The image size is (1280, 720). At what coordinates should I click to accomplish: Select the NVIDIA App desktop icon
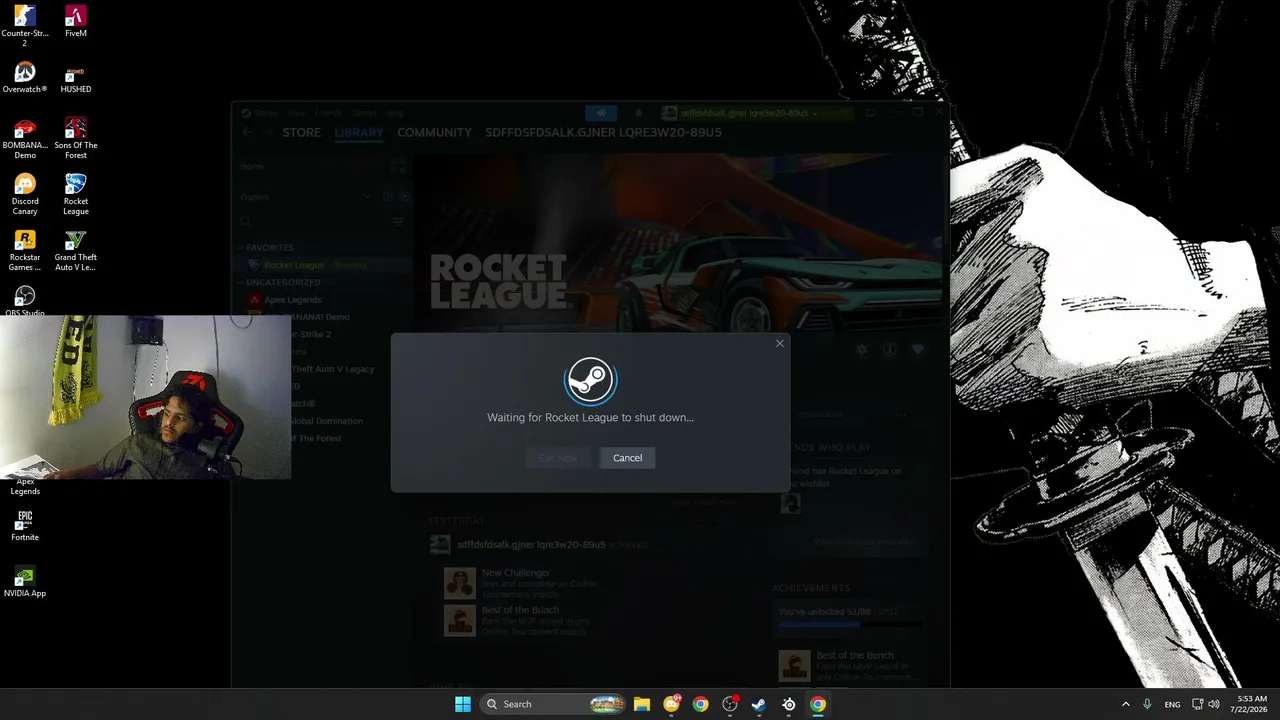click(x=25, y=582)
